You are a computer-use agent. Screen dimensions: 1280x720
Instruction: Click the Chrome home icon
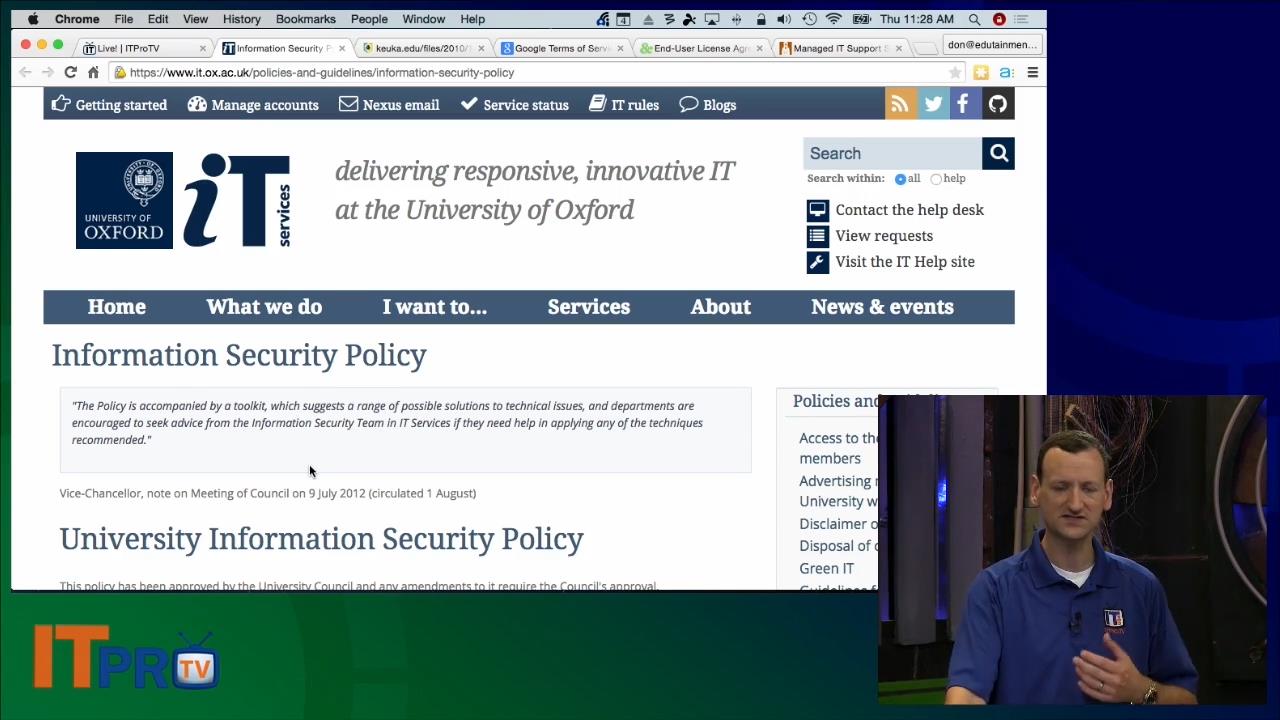[x=93, y=72]
